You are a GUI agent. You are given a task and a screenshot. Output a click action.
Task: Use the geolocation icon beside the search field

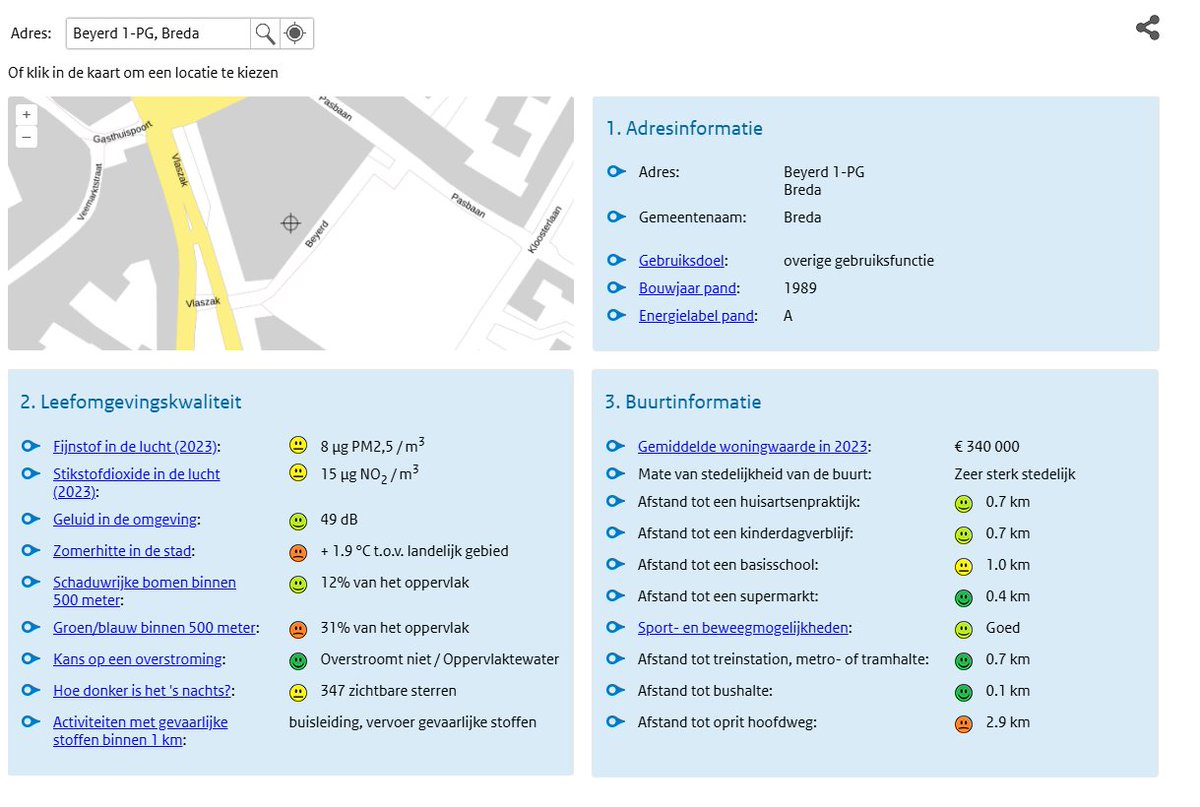(x=292, y=33)
